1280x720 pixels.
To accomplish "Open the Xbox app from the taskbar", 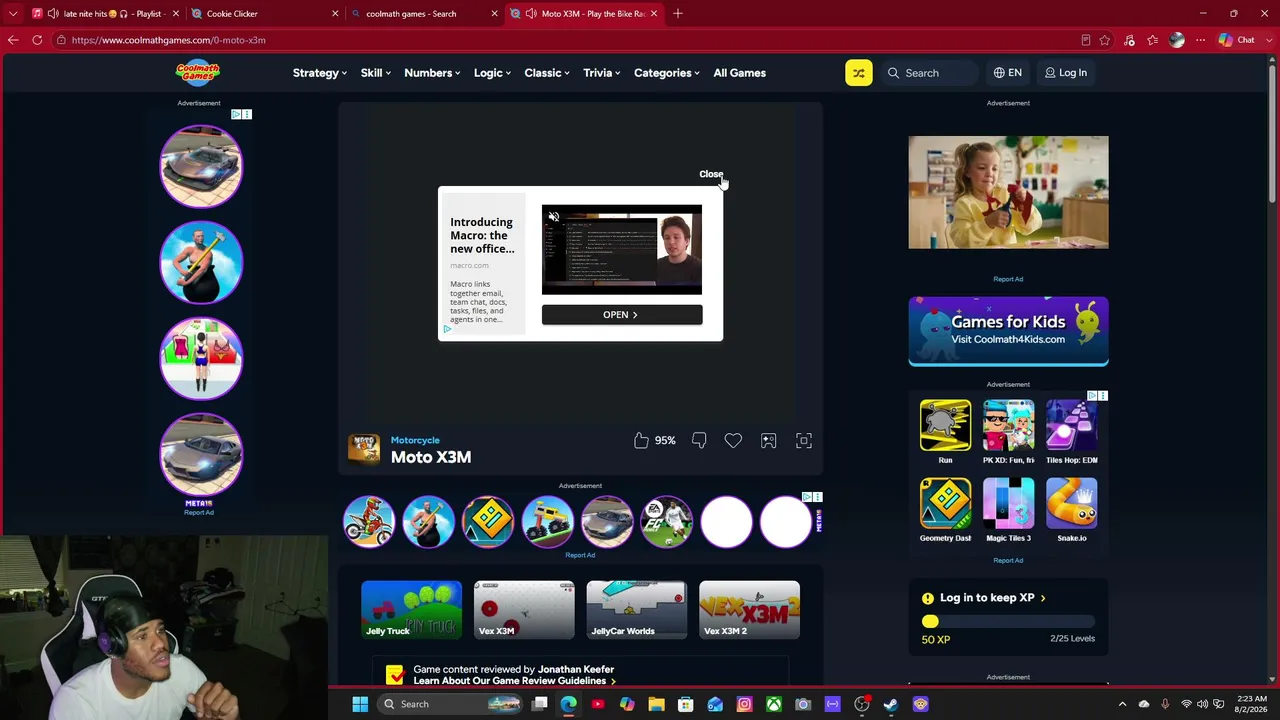I will coord(774,704).
